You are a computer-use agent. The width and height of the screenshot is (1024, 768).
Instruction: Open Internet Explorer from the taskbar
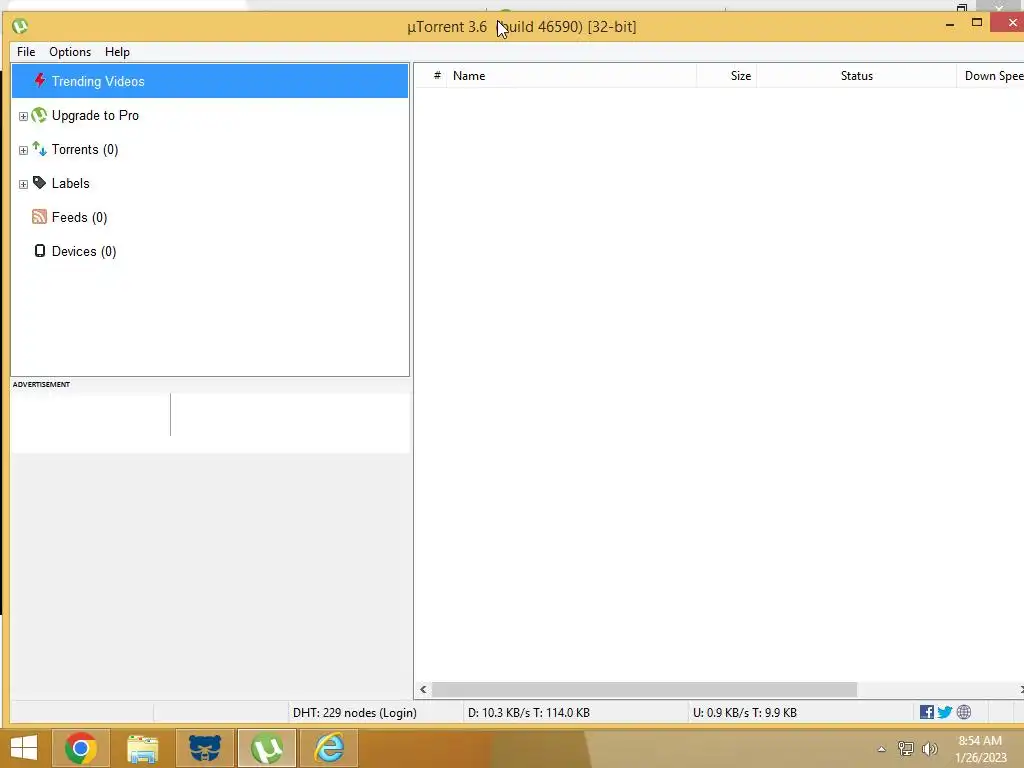329,748
